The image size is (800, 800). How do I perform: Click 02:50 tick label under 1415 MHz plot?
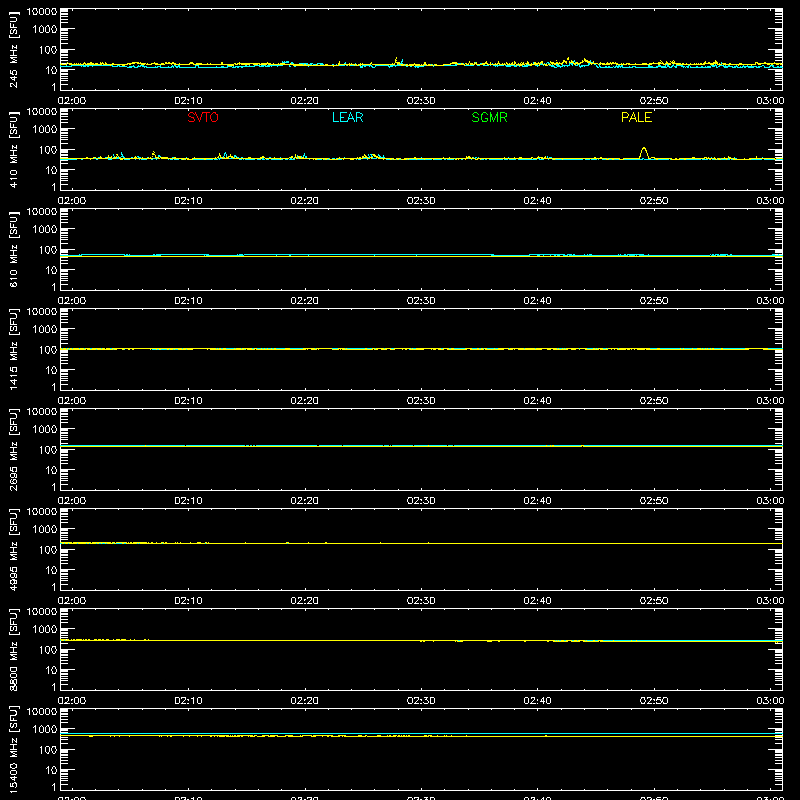(654, 401)
